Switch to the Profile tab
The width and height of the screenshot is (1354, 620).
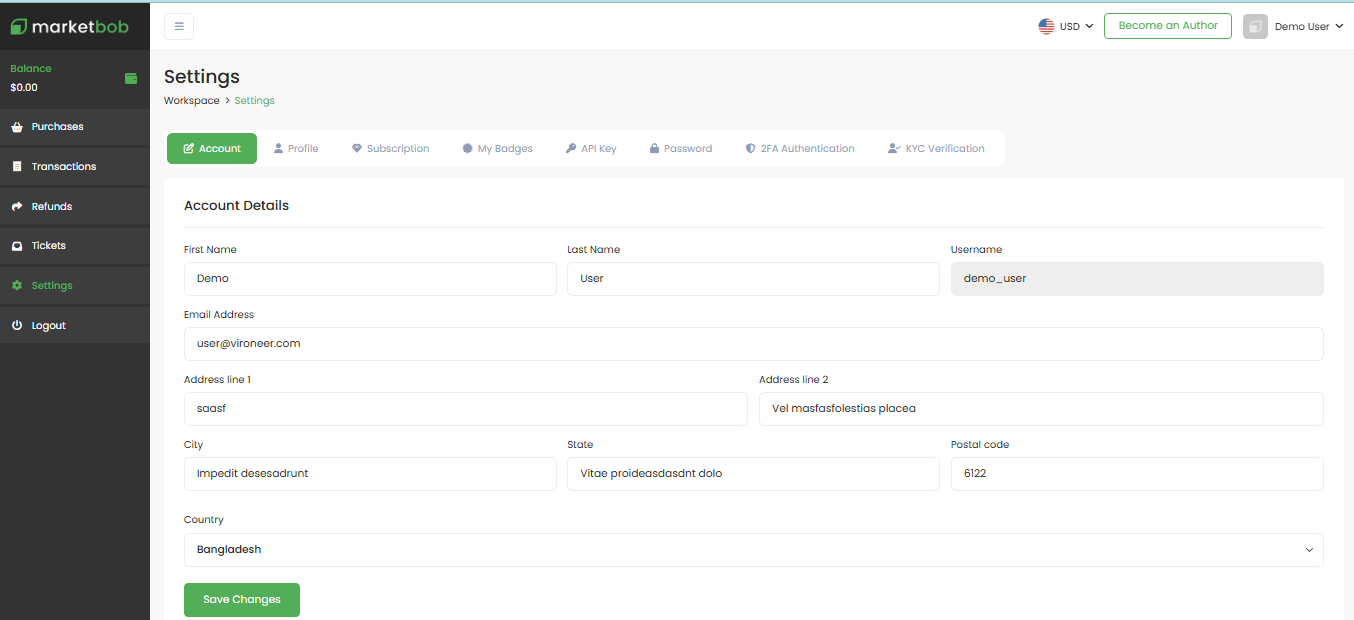(x=296, y=149)
